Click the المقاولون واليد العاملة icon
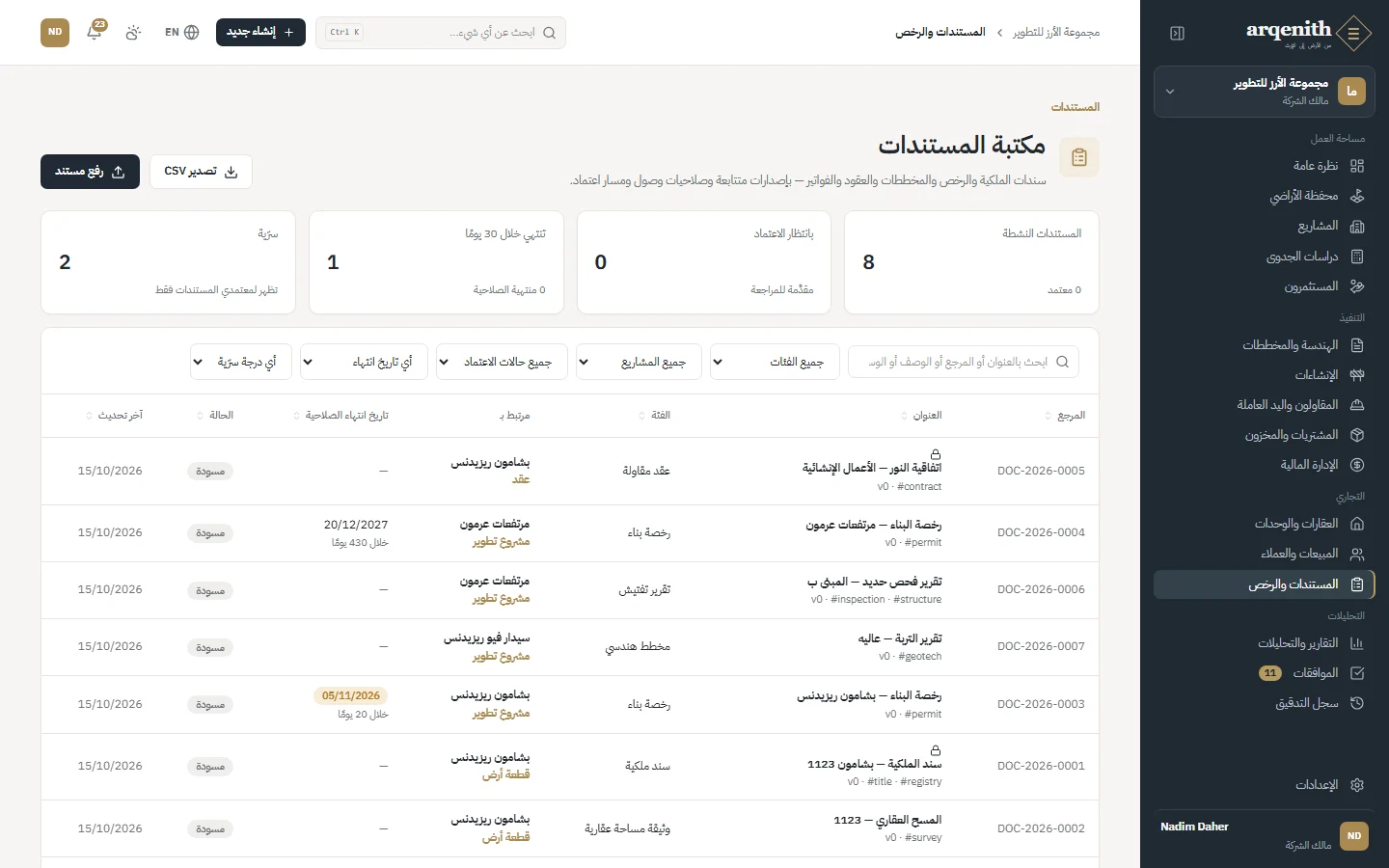Image resolution: width=1389 pixels, height=868 pixels. 1357,405
